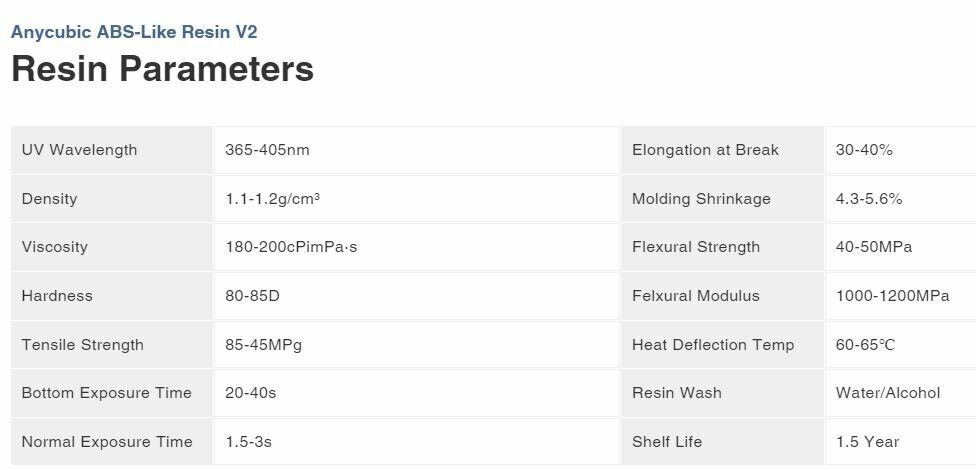Click the UV Wavelength label cell
Screen dimensions: 976x470
[112, 150]
